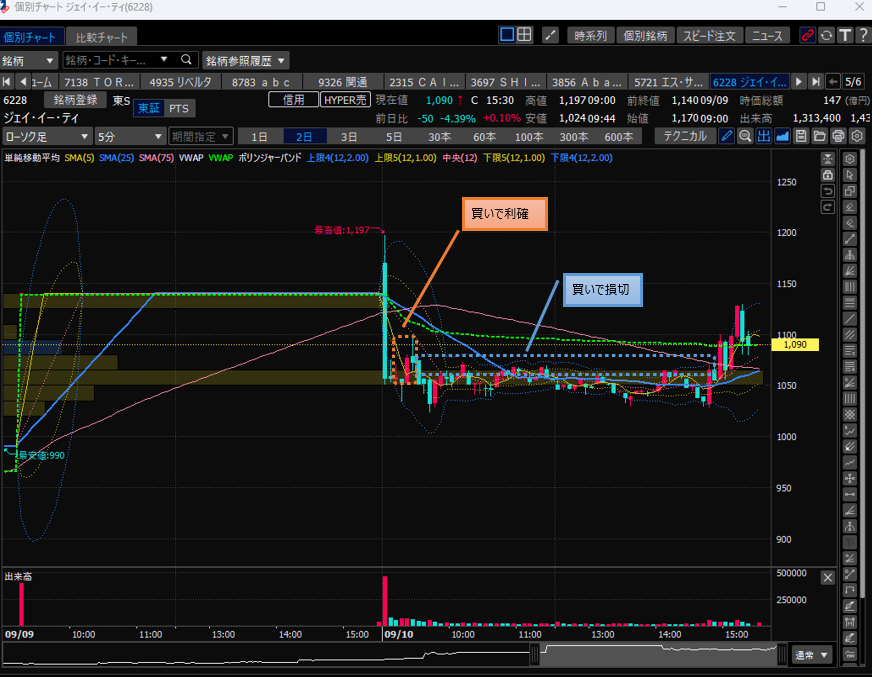This screenshot has height=677, width=872.
Task: Open the ローソク足 chart type dropdown
Action: pyautogui.click(x=45, y=136)
